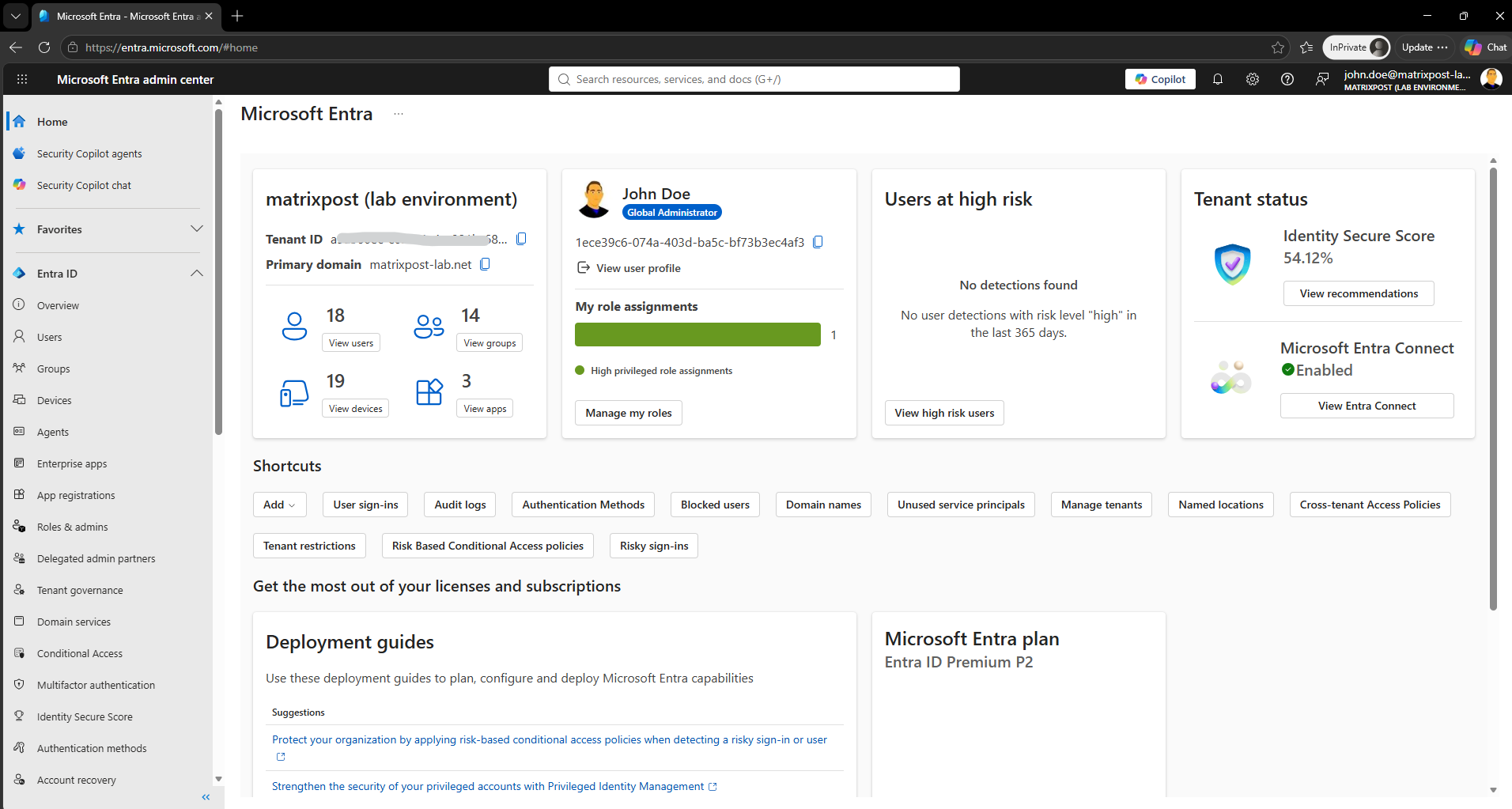
Task: Copy the Tenant ID value
Action: click(x=521, y=239)
